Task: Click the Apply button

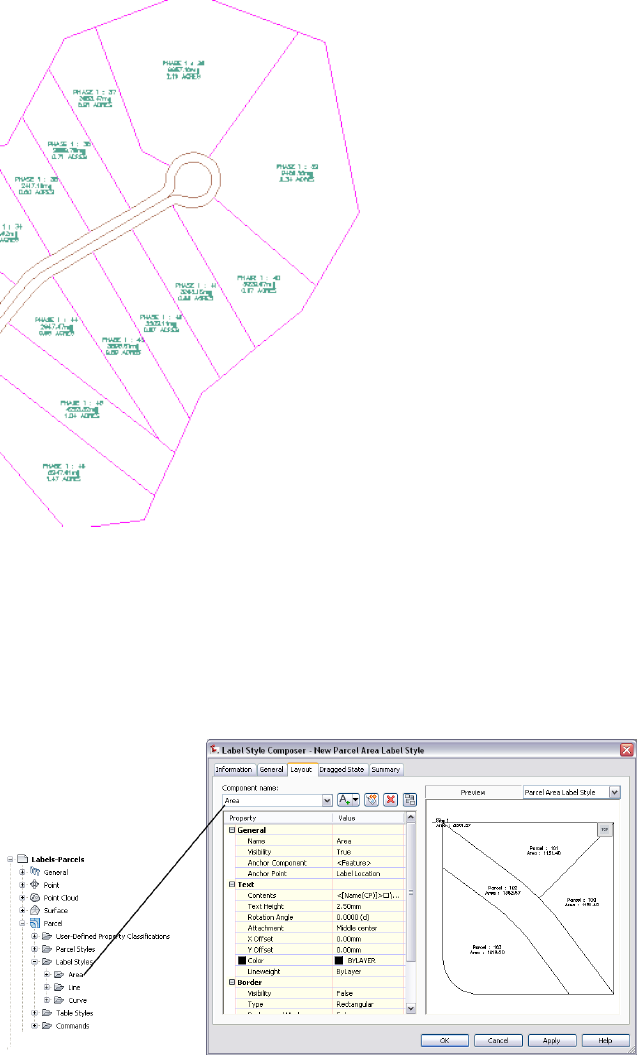Action: pos(552,1040)
